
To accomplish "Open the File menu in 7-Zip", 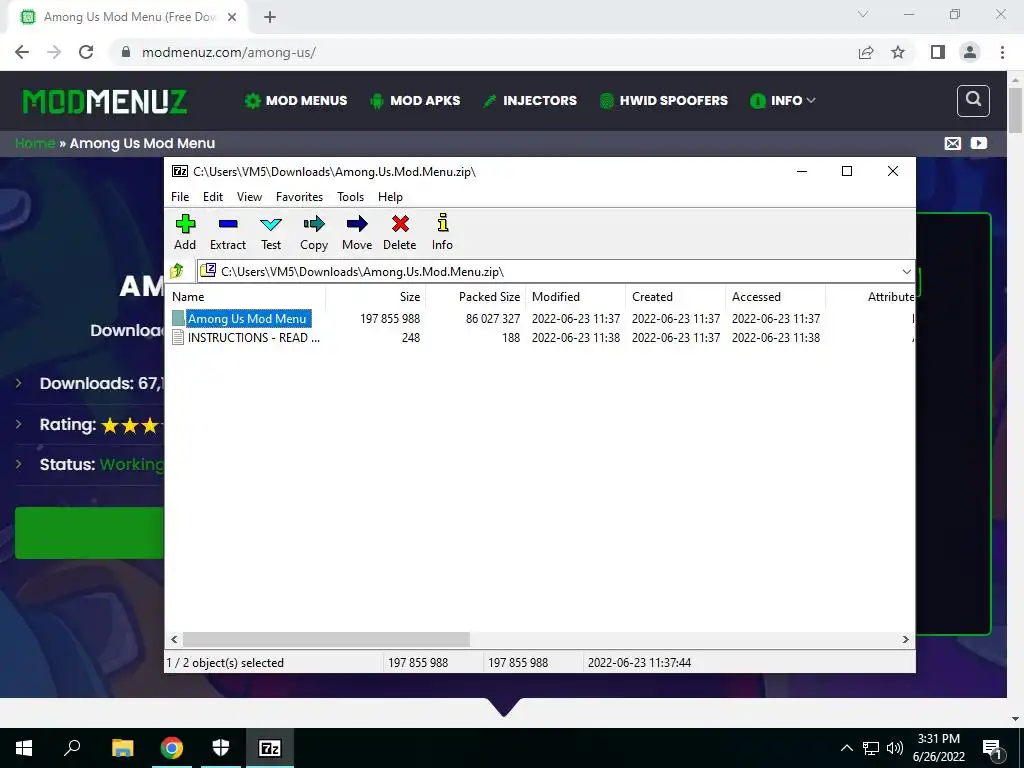I will (180, 197).
